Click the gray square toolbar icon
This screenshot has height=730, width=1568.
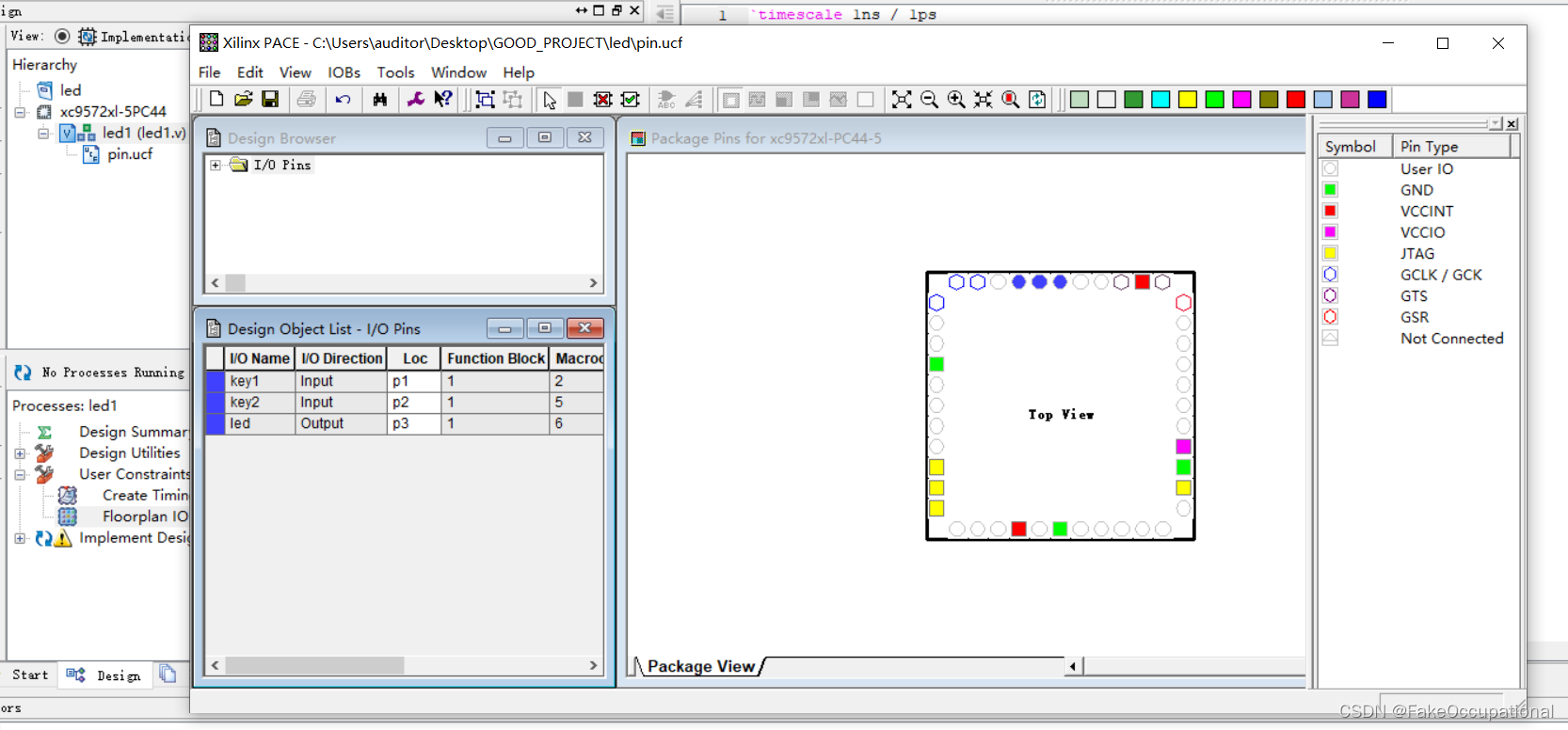(576, 99)
